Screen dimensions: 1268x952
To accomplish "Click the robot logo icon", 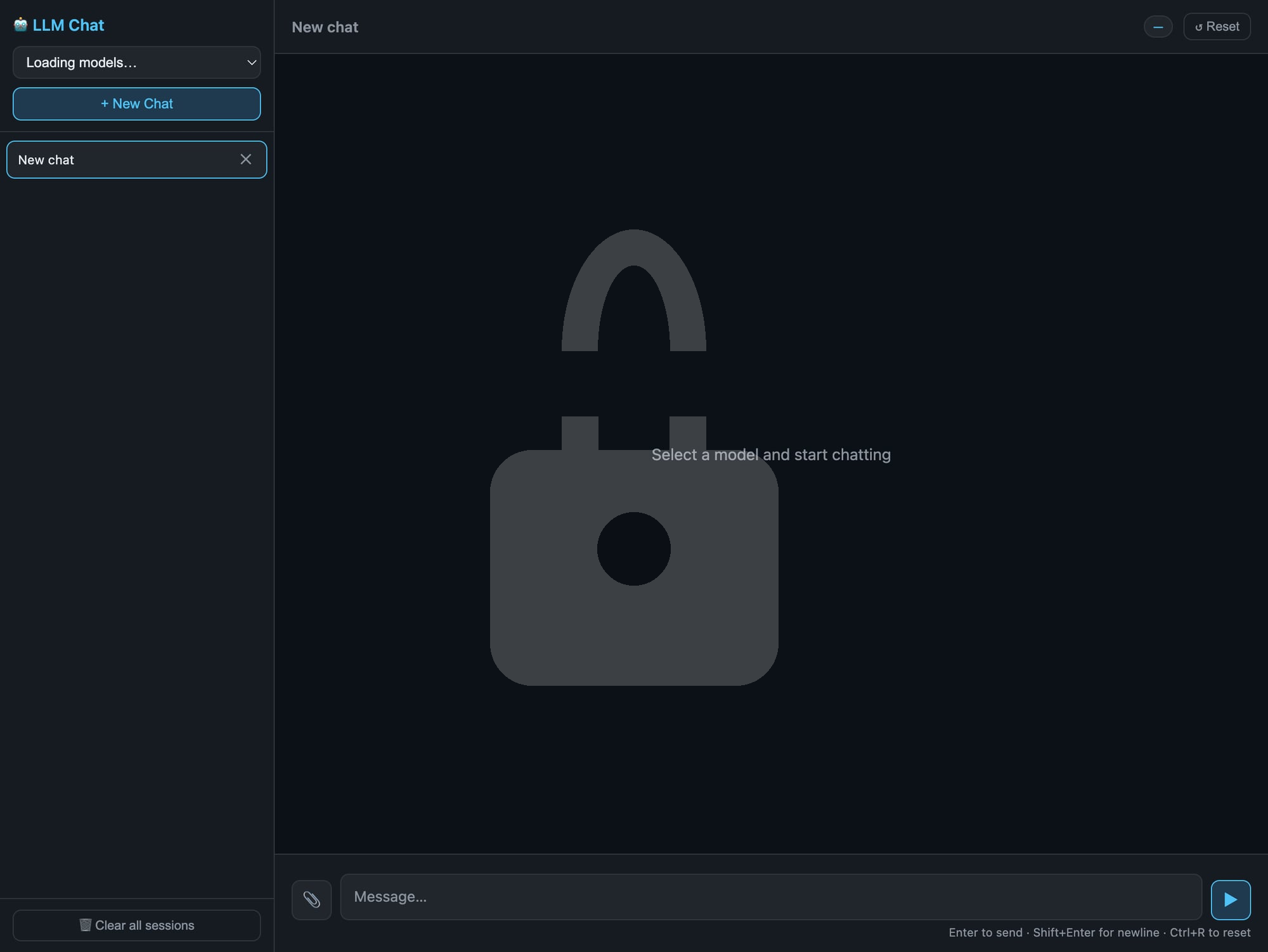I will pos(20,25).
